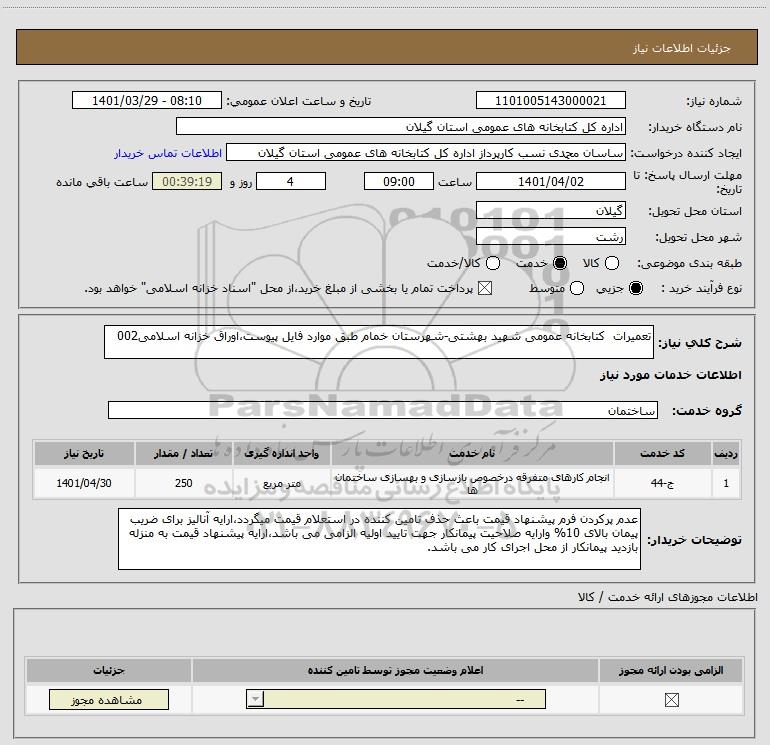Click the service group field ساختمان

[383, 410]
